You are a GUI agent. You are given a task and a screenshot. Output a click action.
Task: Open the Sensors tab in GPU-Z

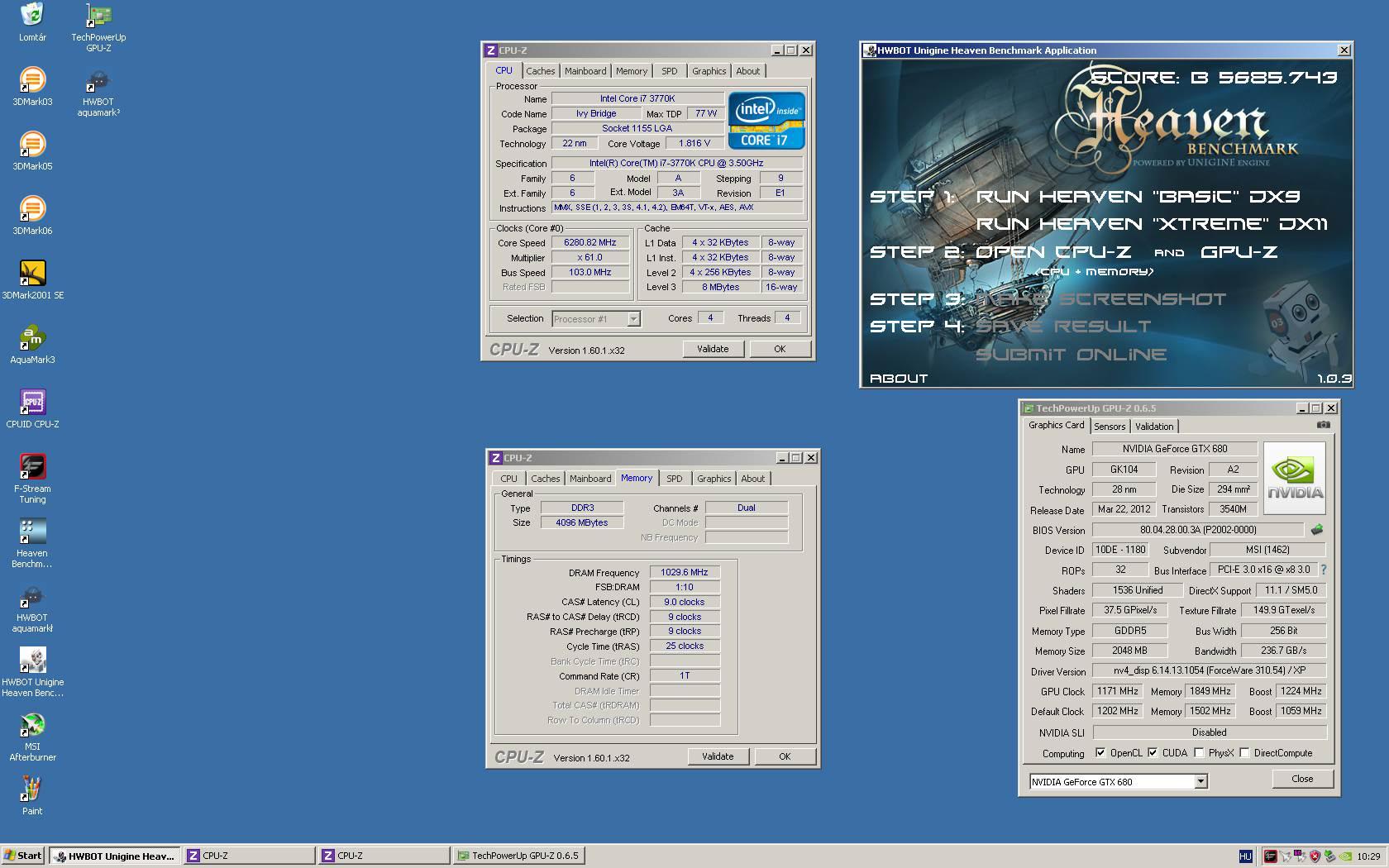(x=1110, y=427)
